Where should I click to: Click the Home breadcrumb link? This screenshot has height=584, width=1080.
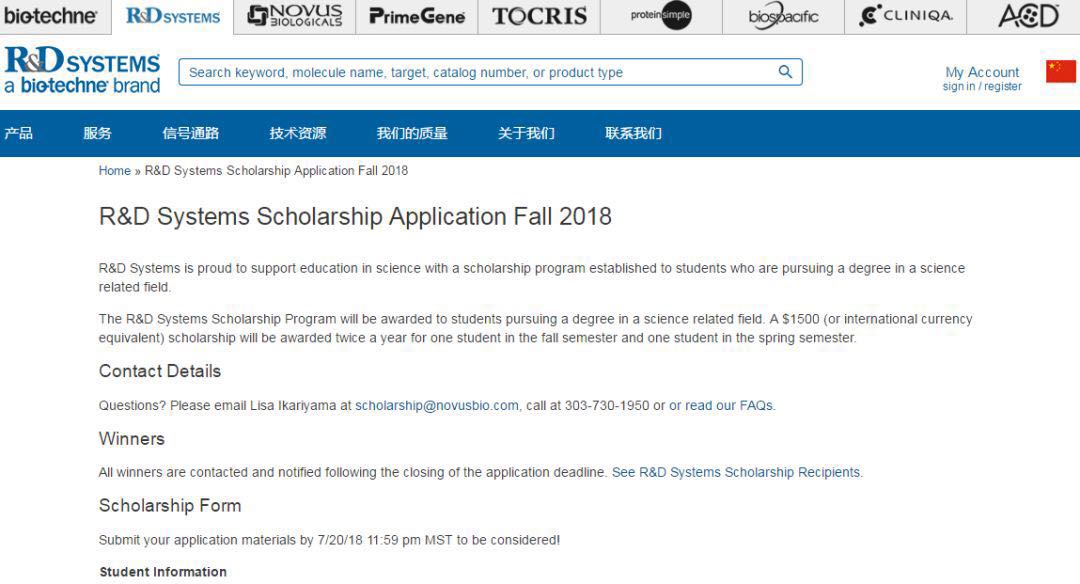point(114,171)
